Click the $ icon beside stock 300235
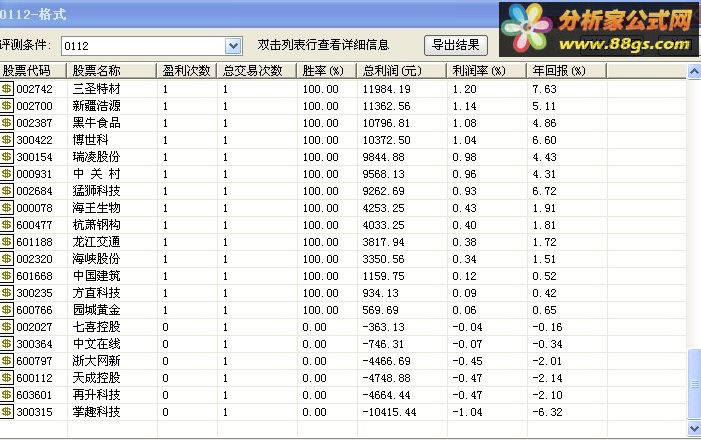 point(7,292)
